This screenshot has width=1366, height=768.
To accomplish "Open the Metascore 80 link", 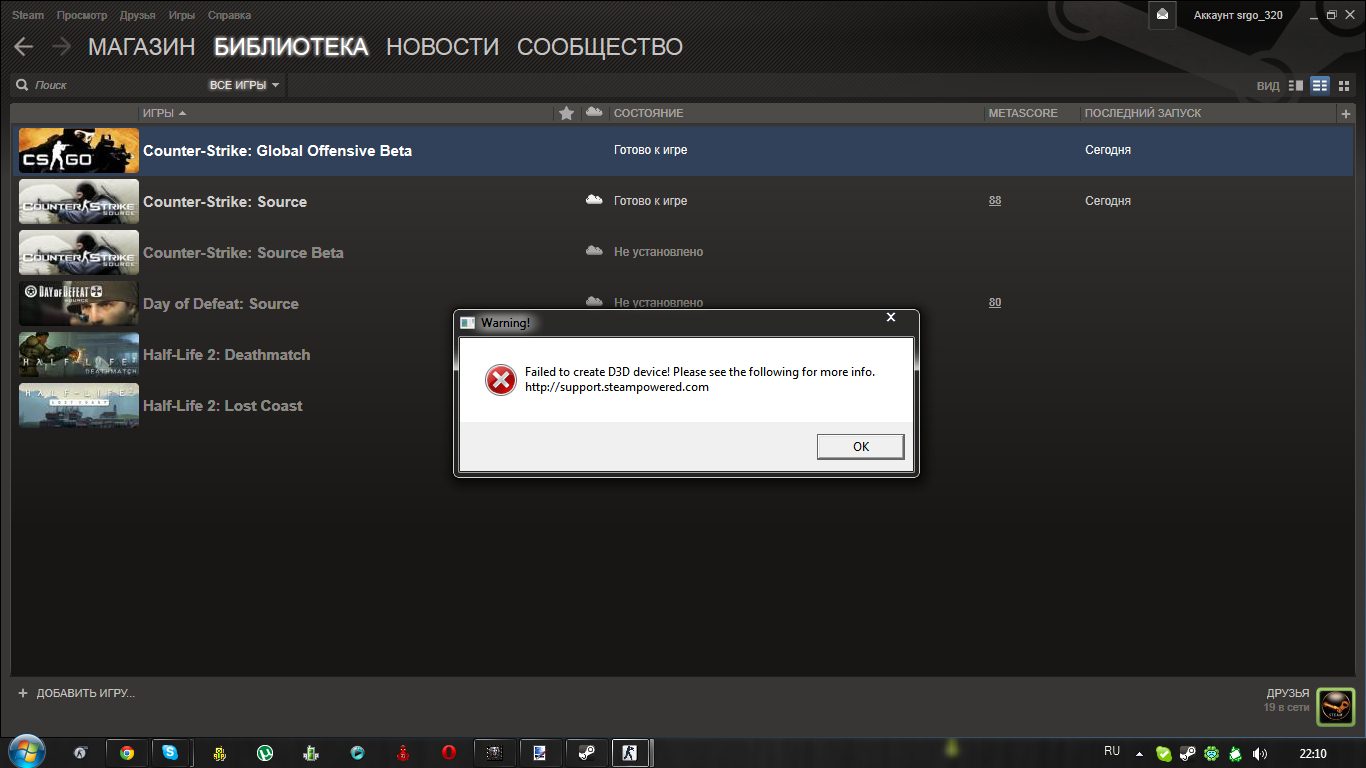I will point(995,302).
